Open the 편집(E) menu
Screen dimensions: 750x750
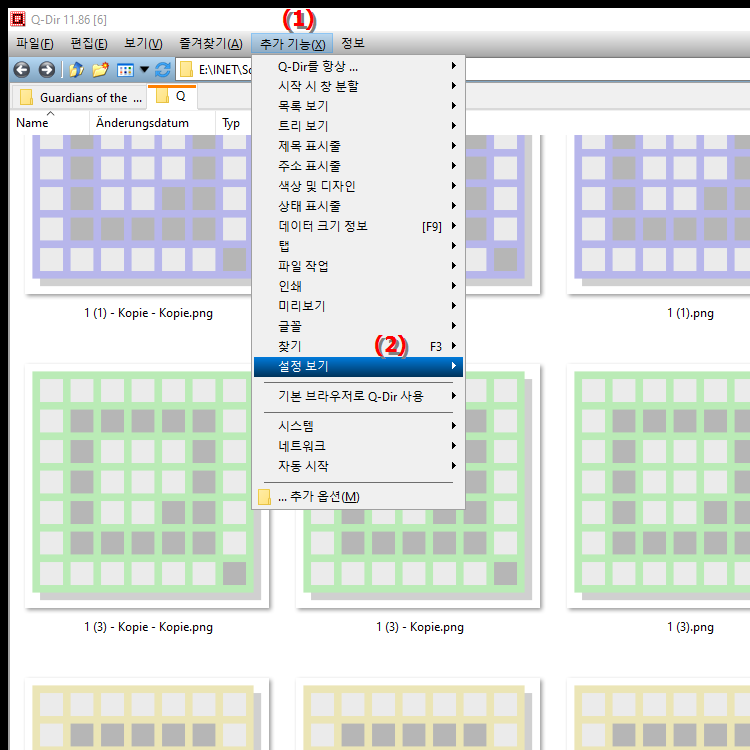click(x=89, y=44)
